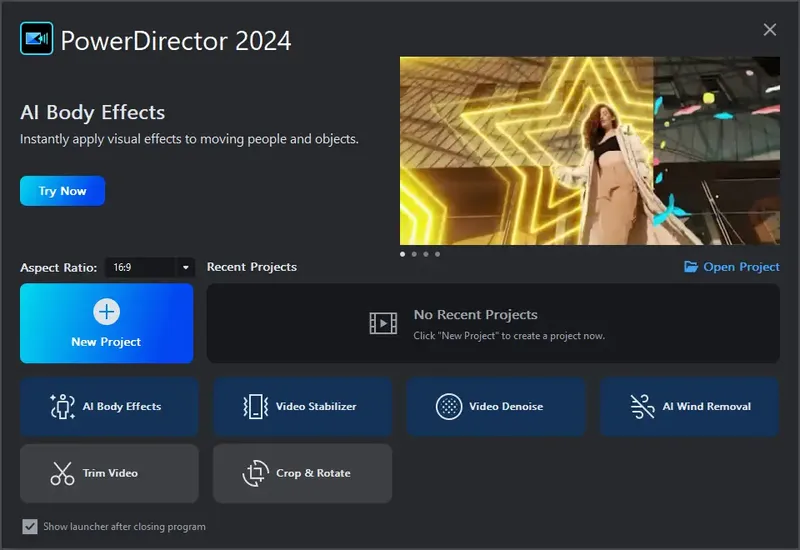800x550 pixels.
Task: Open the Crop & Rotate tool
Action: (x=303, y=473)
